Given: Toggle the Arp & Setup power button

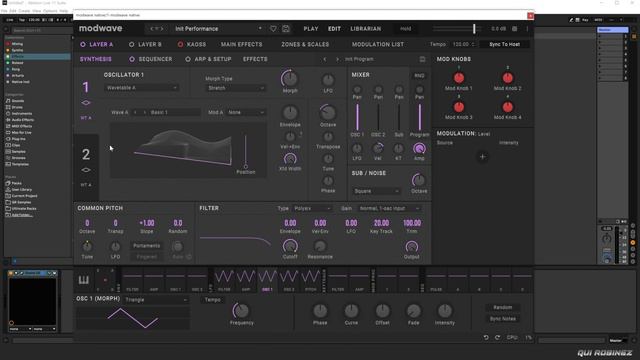Looking at the screenshot, I should click(188, 60).
